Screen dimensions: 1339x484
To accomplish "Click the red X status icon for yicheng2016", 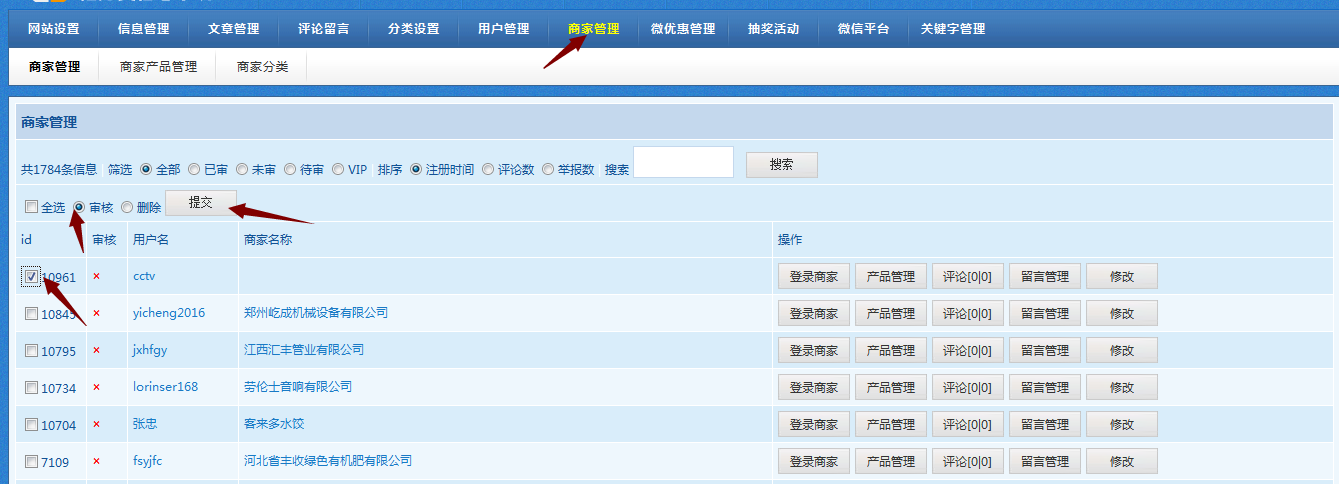I will (97, 313).
